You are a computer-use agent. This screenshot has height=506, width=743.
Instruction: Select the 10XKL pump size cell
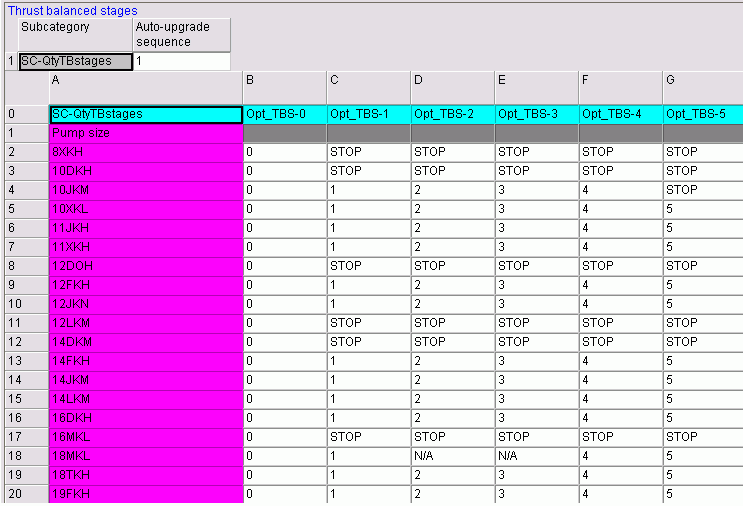click(146, 209)
